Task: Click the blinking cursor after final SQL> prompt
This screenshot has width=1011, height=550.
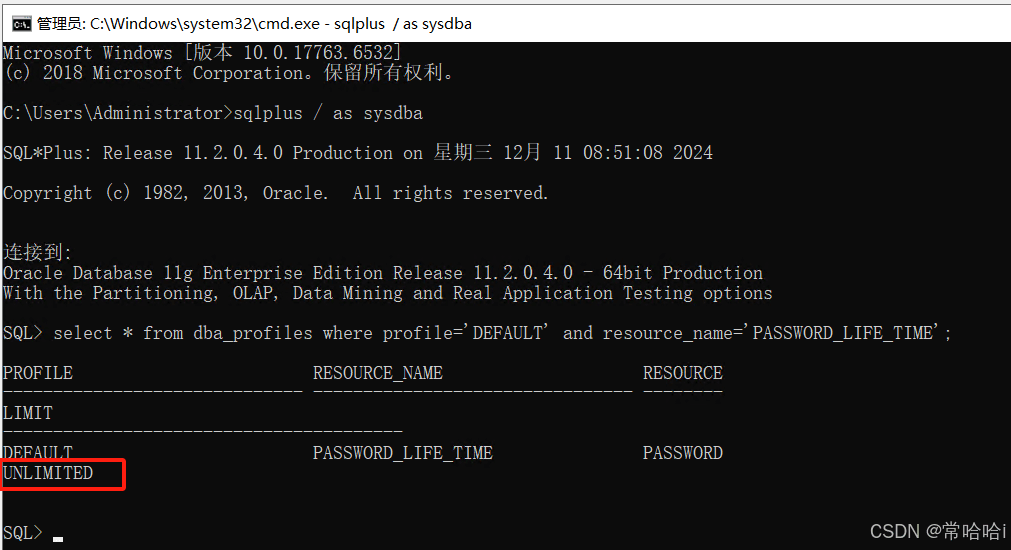Action: click(x=58, y=538)
